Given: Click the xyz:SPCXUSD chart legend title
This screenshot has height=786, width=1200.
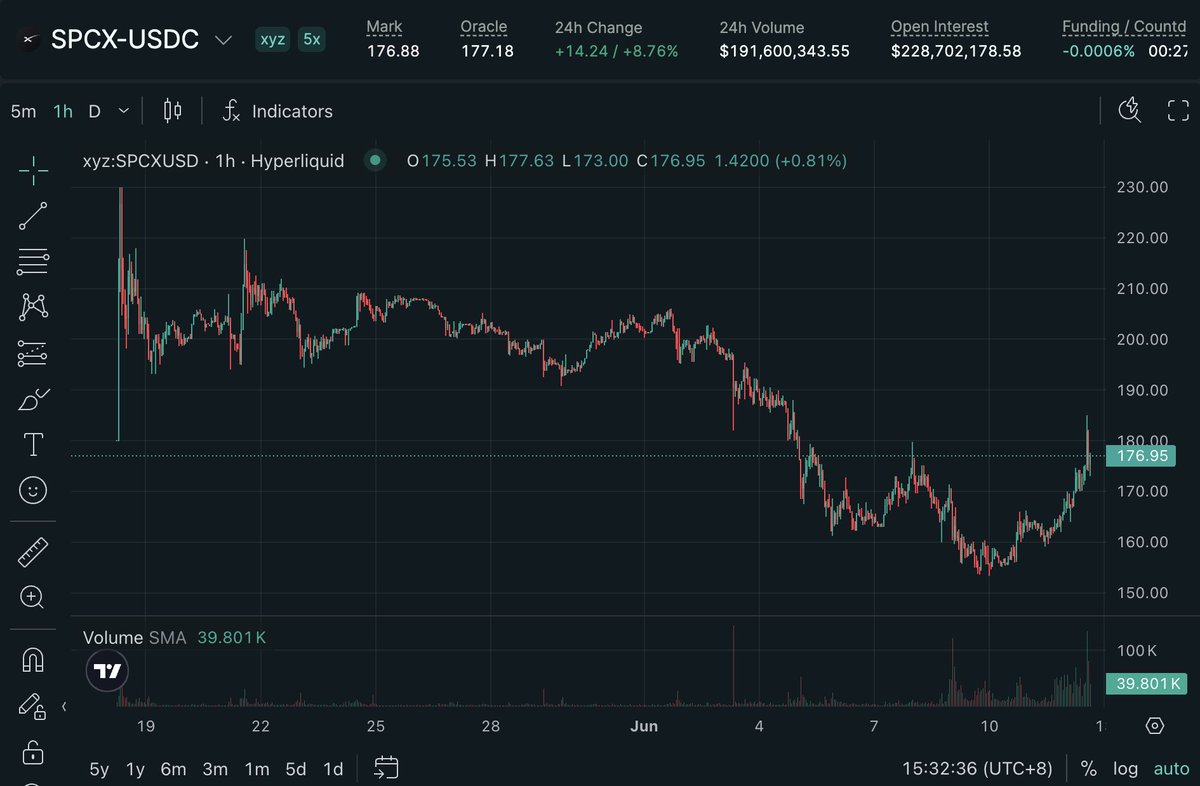Looking at the screenshot, I should click(214, 160).
